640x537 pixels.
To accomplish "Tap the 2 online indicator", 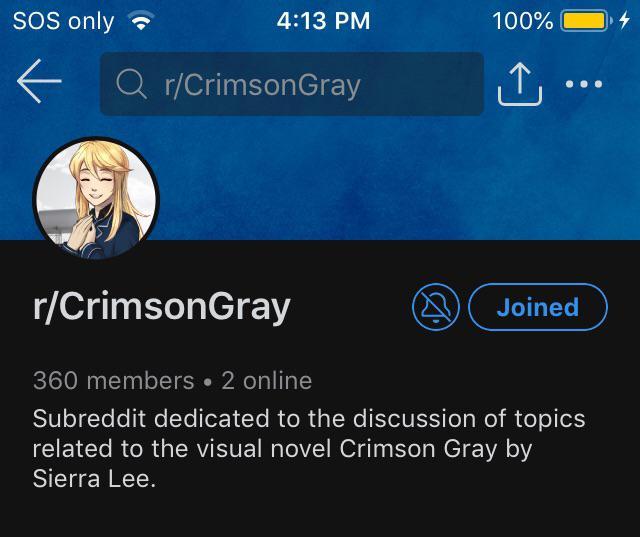I will point(267,380).
